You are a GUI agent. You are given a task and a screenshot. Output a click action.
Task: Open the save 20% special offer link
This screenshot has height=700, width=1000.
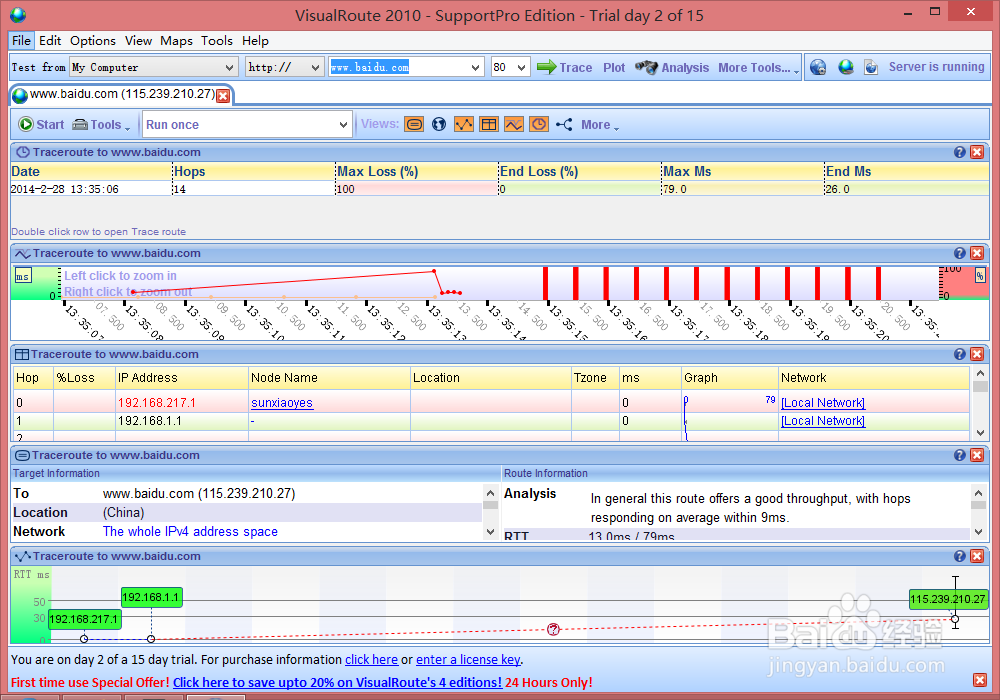(x=337, y=682)
